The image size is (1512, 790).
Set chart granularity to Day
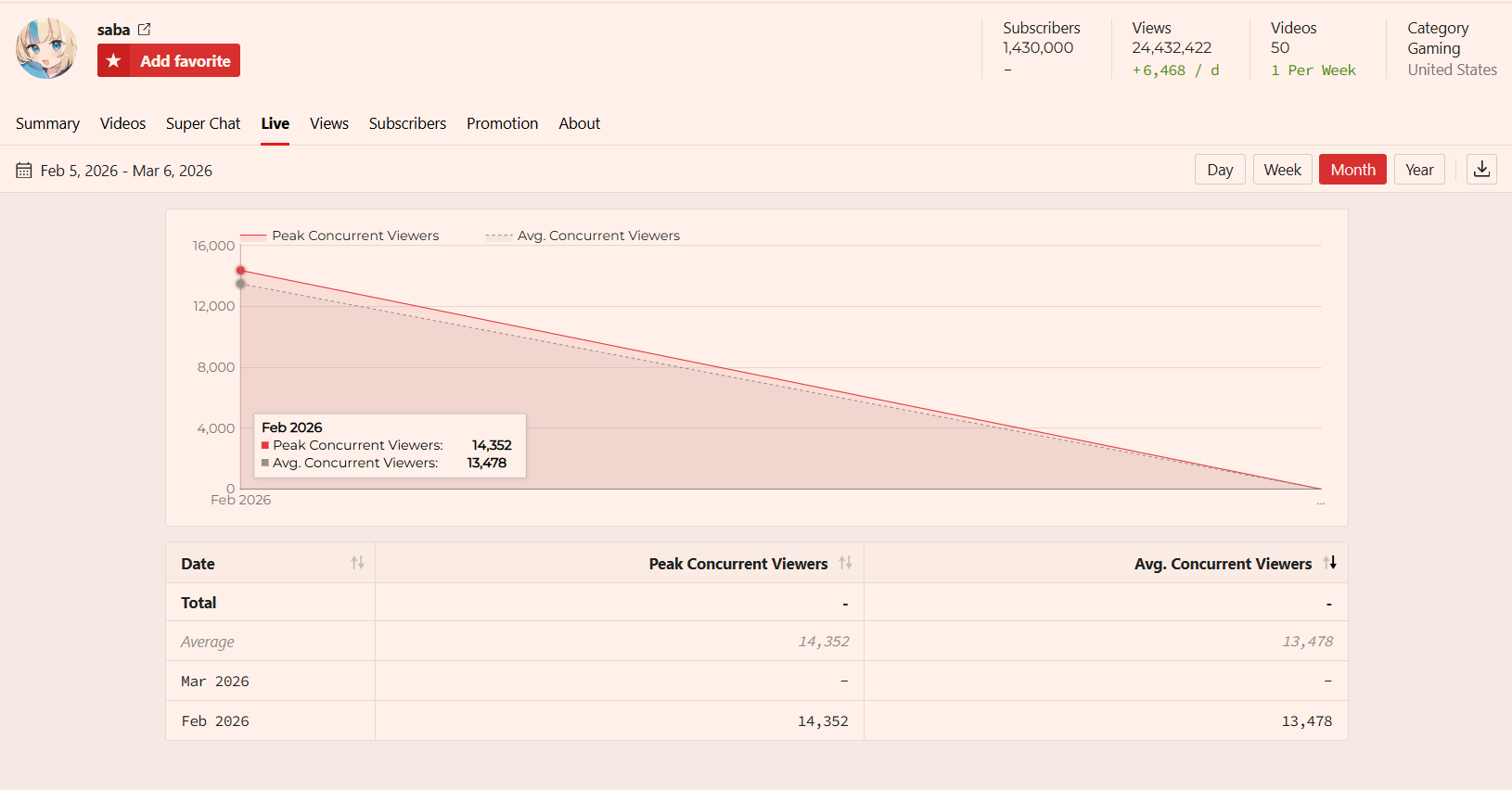click(x=1220, y=170)
